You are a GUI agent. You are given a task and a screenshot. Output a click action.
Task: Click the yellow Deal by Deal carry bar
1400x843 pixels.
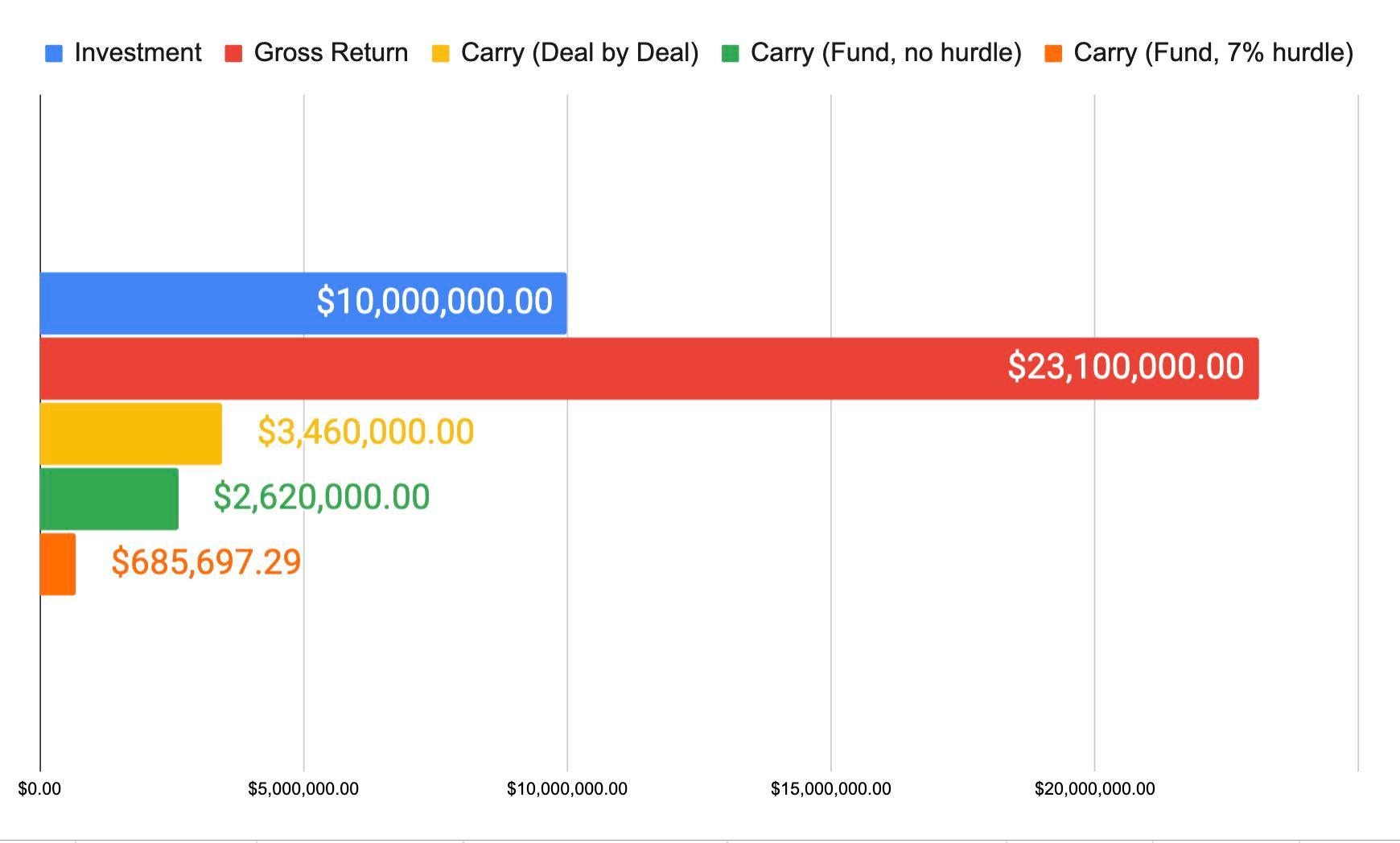131,434
